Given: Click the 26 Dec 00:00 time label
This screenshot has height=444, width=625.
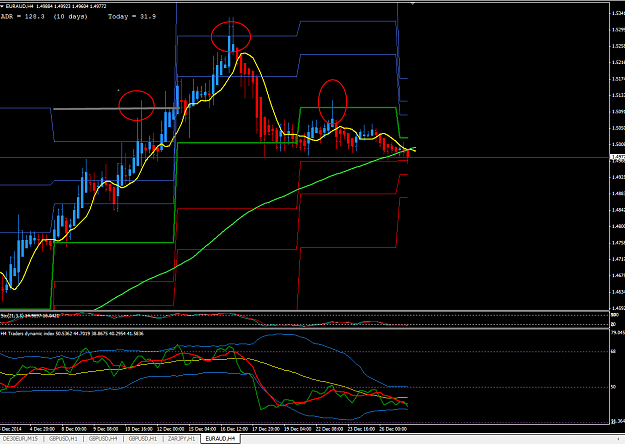Looking at the screenshot, I should 393,429.
